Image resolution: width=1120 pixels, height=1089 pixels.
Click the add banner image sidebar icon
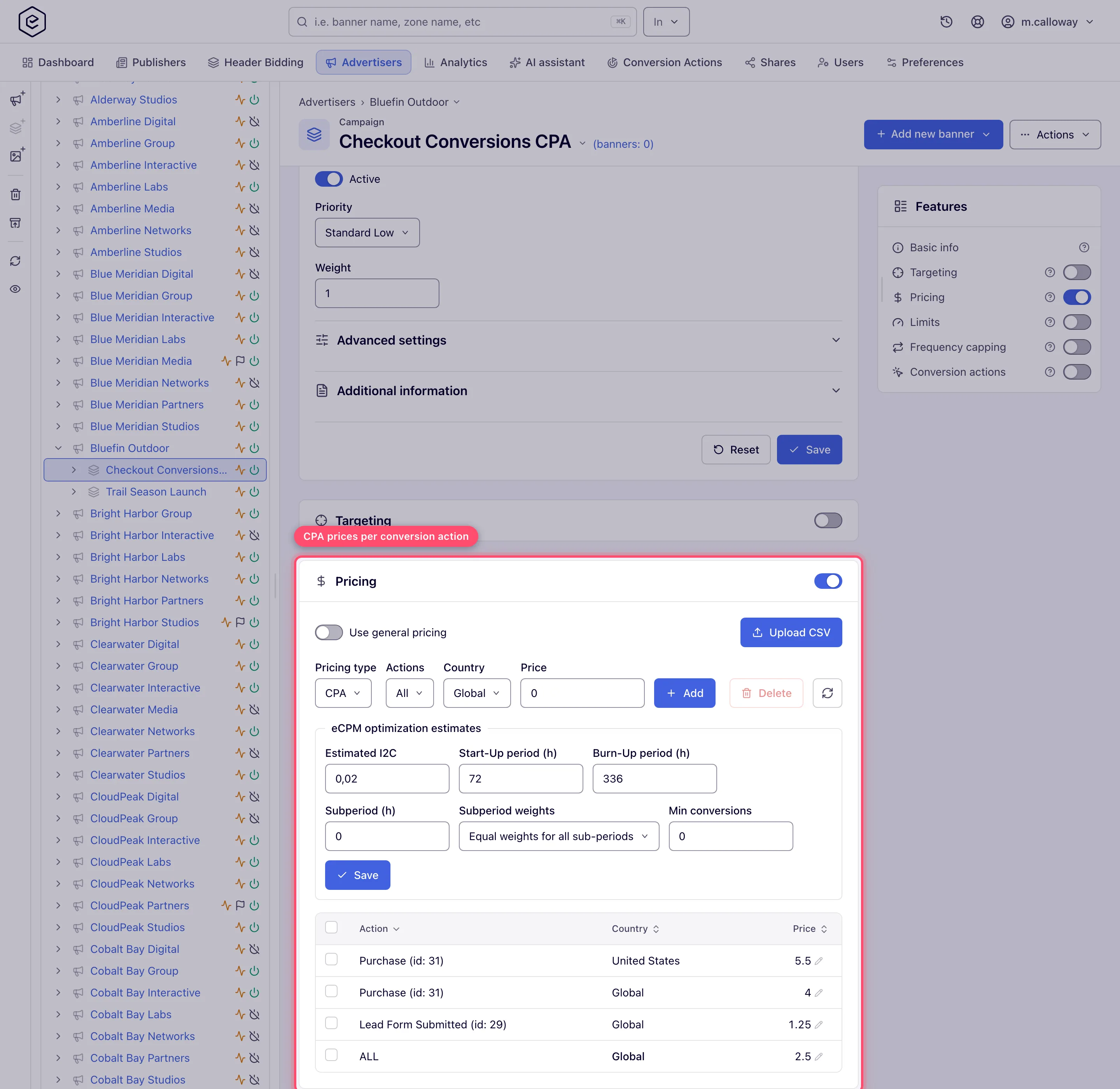click(x=17, y=155)
